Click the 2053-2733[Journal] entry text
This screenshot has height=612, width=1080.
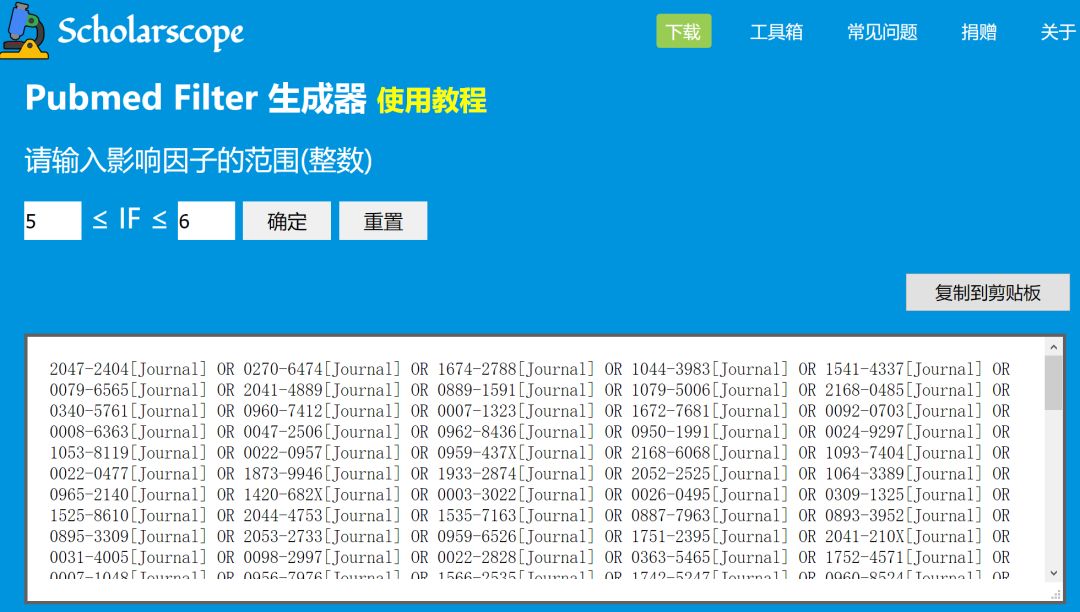322,536
